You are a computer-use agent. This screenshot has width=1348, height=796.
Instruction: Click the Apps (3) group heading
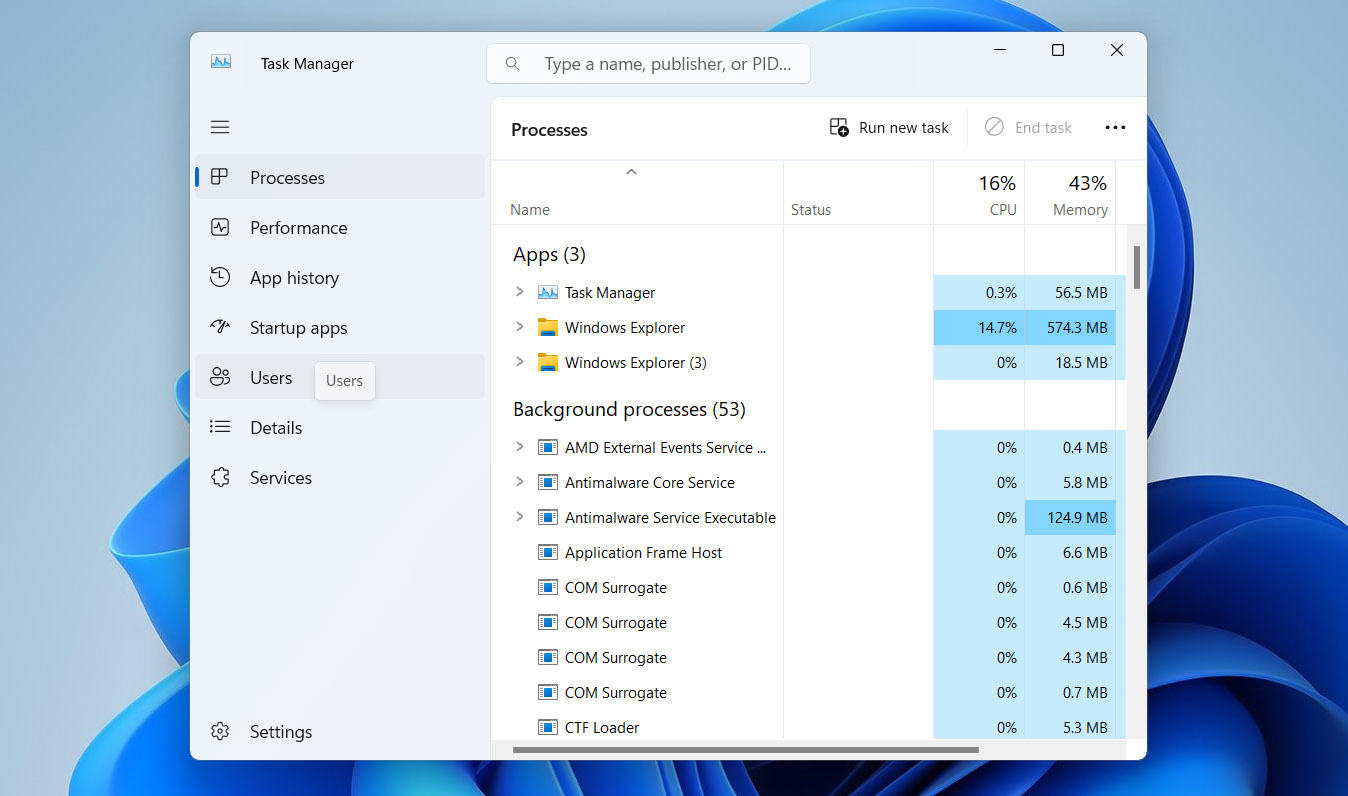coord(549,254)
